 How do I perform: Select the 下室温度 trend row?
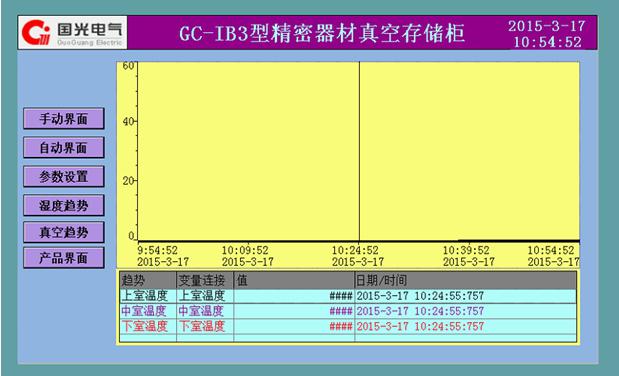click(348, 326)
